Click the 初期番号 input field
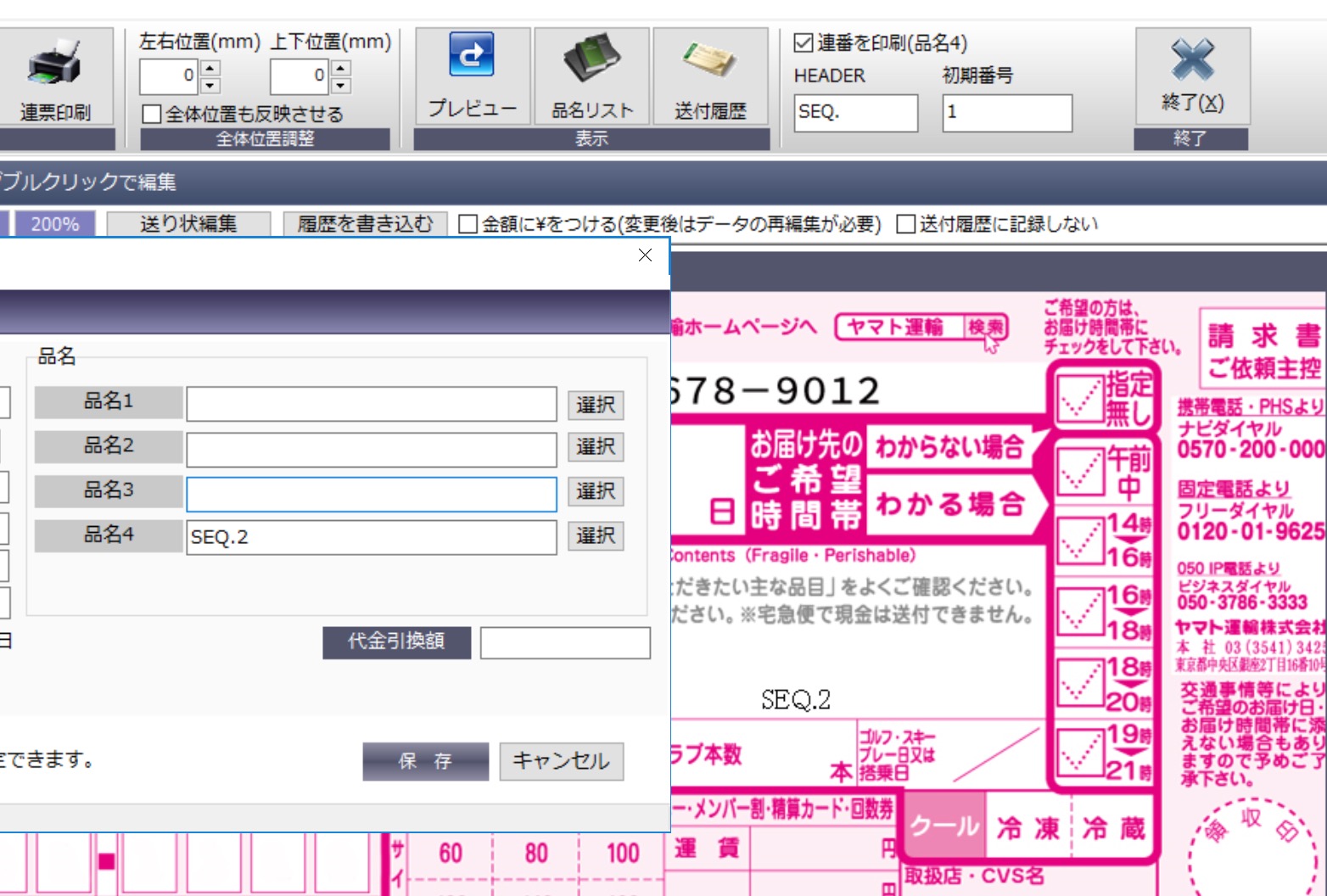The height and width of the screenshot is (896, 1327). [1007, 113]
